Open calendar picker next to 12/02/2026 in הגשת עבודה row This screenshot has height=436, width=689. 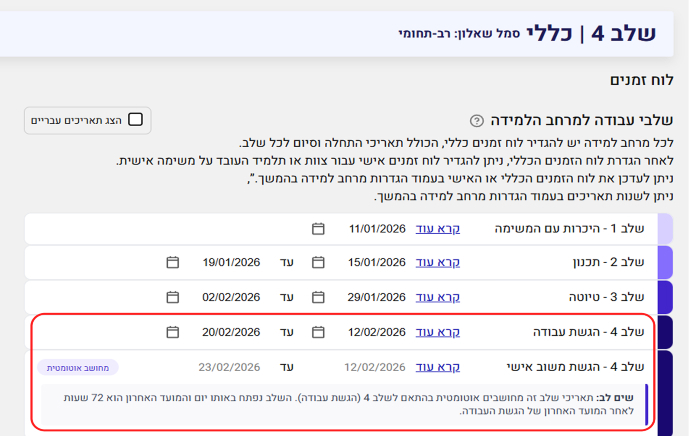(x=318, y=332)
